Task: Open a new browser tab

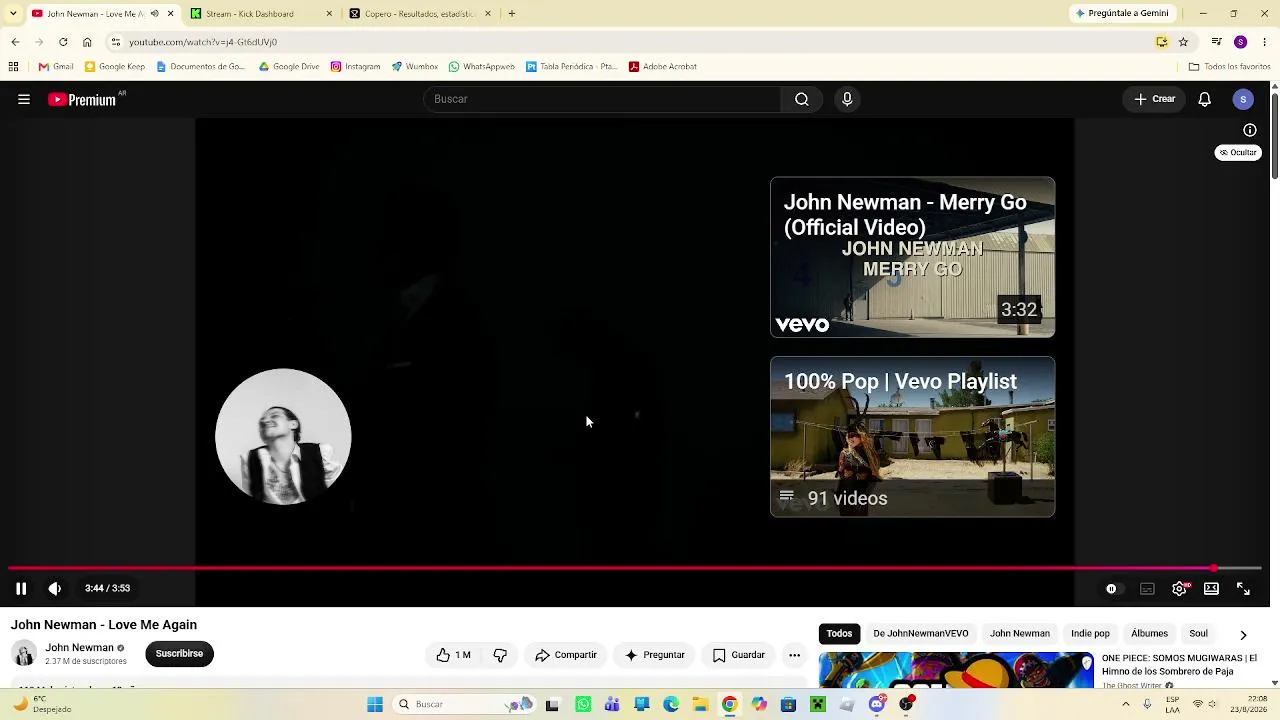Action: coord(512,14)
